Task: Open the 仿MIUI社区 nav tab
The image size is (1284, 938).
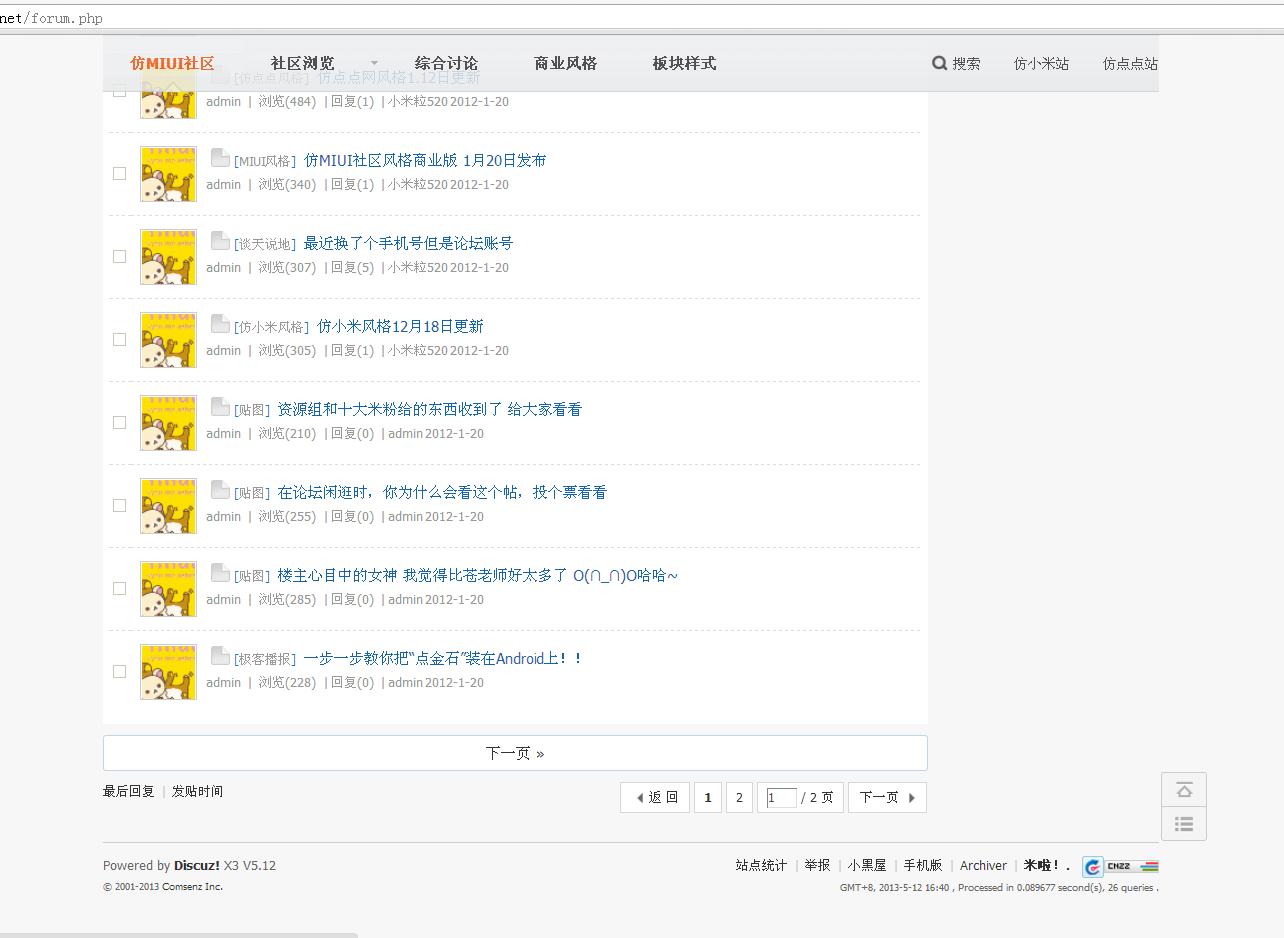Action: click(x=172, y=63)
